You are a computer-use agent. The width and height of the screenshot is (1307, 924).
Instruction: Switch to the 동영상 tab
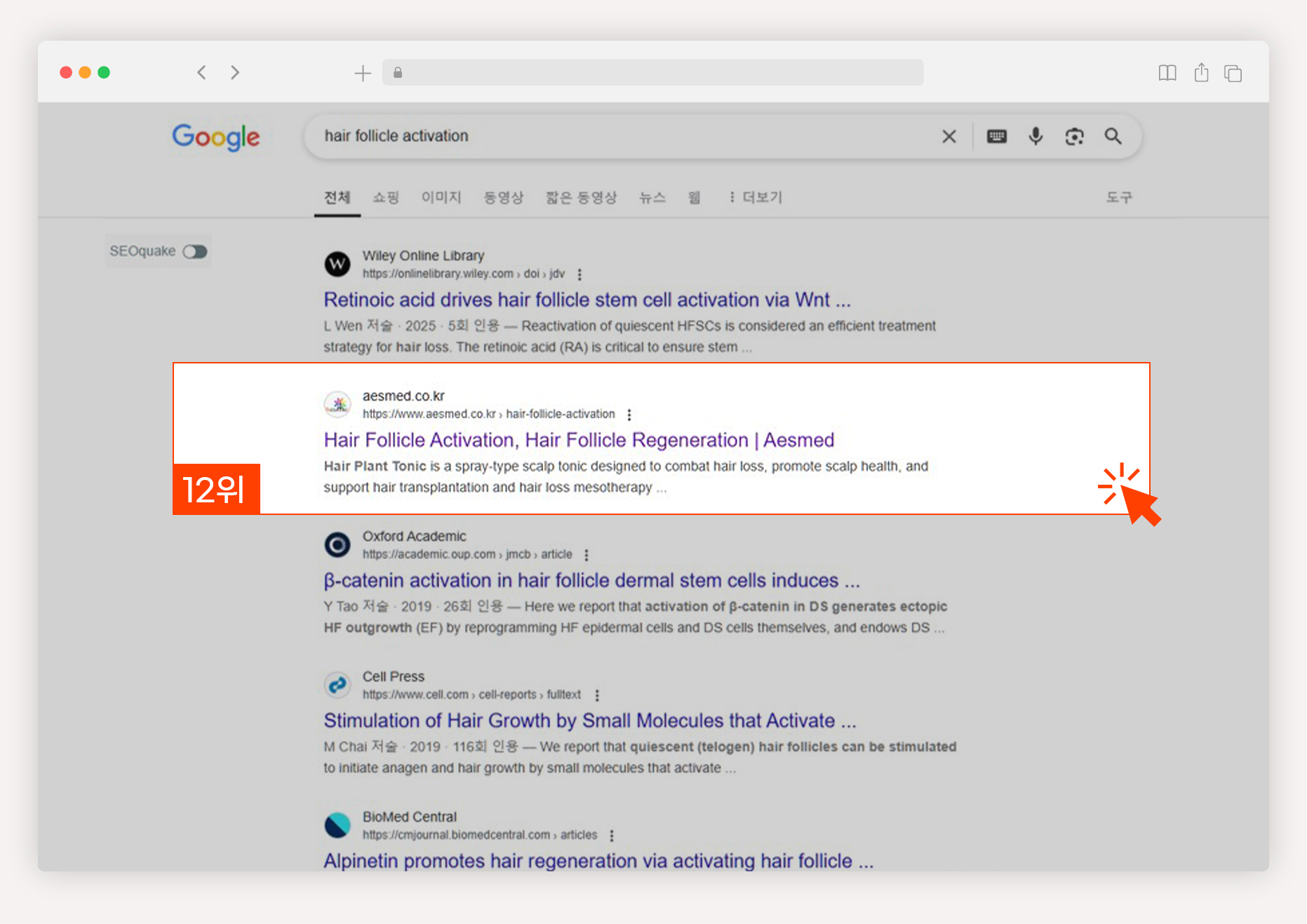504,198
